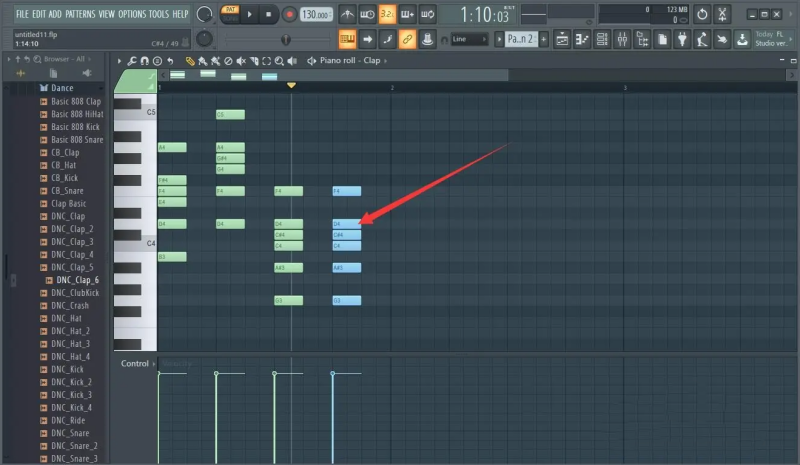Click the stop playback button
The width and height of the screenshot is (800, 465).
click(x=268, y=14)
